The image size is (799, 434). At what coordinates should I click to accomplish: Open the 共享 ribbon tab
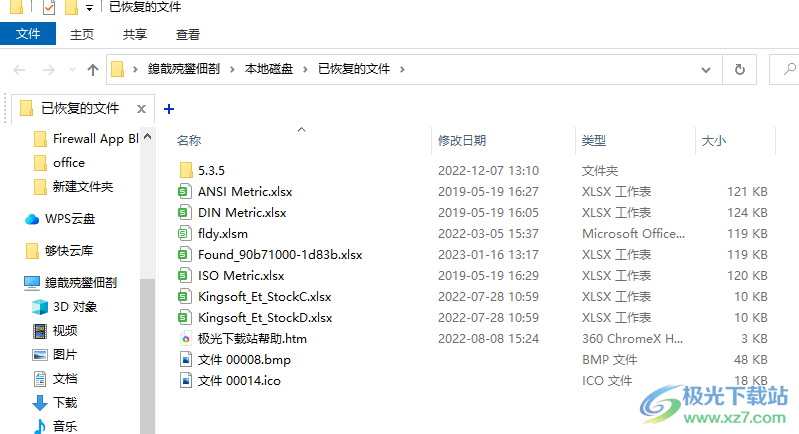point(135,35)
